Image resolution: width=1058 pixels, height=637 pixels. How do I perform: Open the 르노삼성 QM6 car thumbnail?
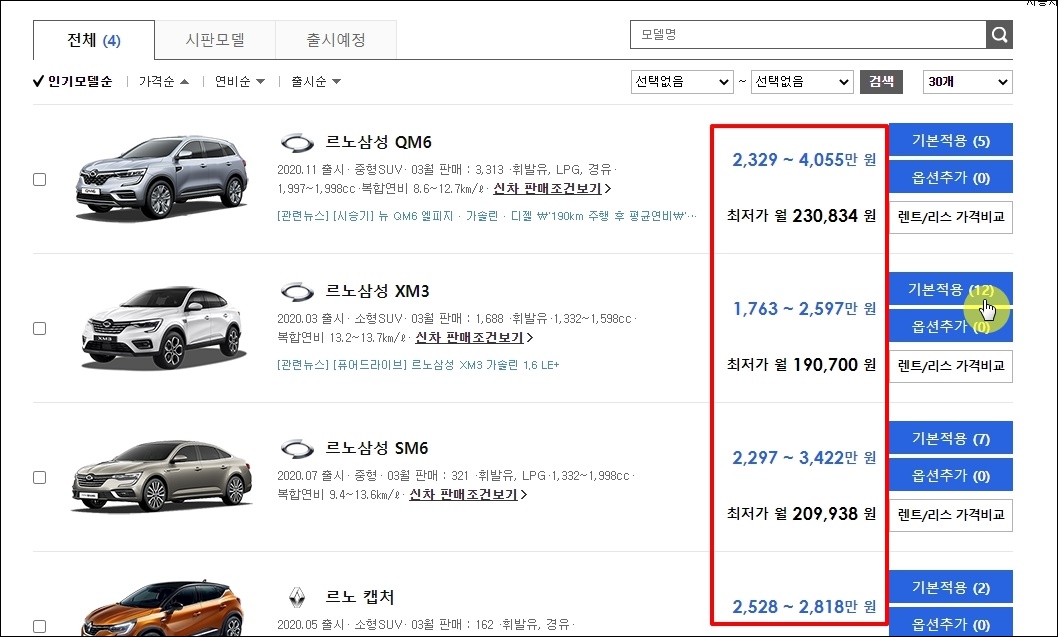[162, 178]
